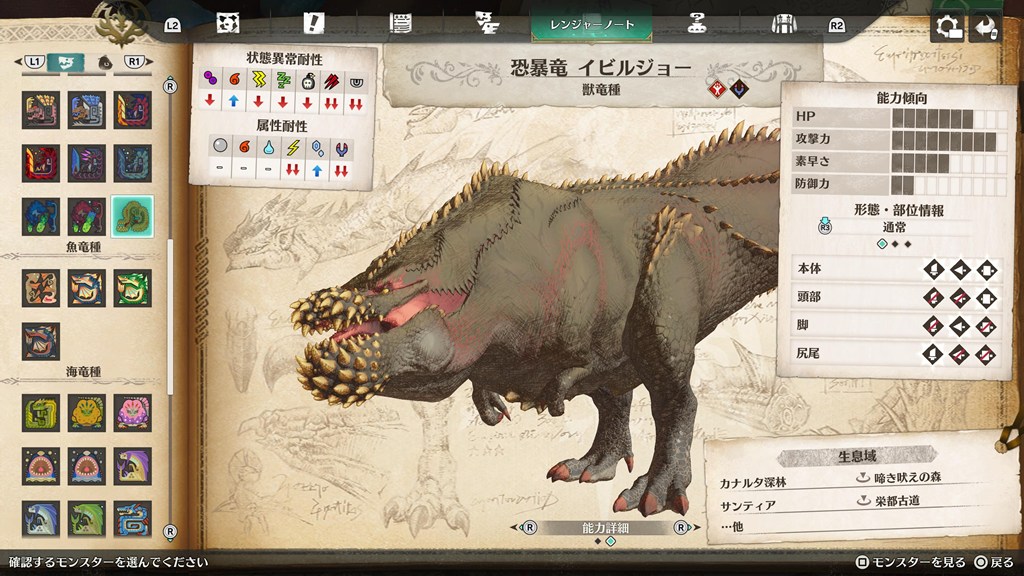Screen dimensions: 1024x576
Task: Select the レンジャーノート tab
Action: (592, 24)
